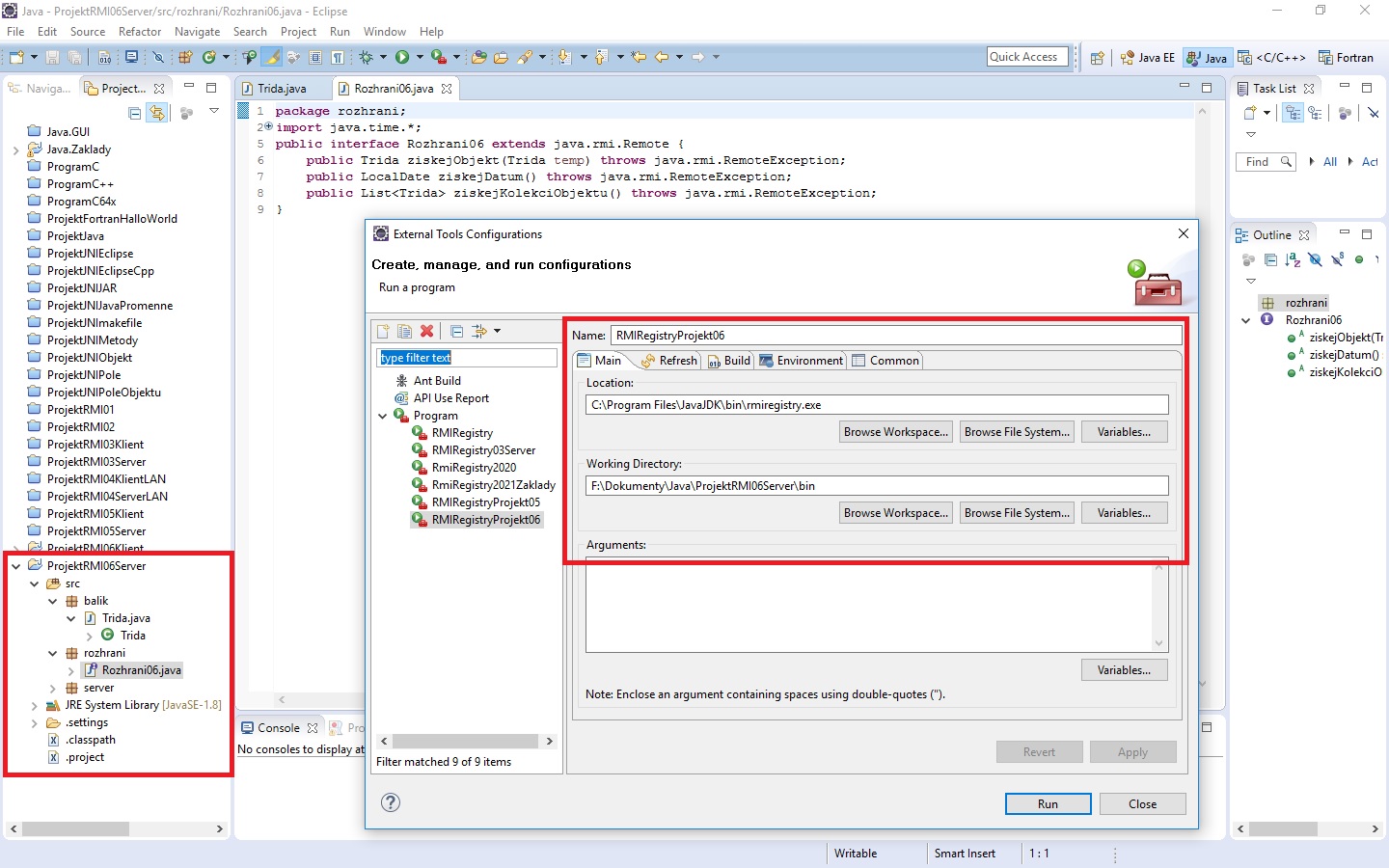
Task: Click Browse File System under Location
Action: coord(1017,432)
